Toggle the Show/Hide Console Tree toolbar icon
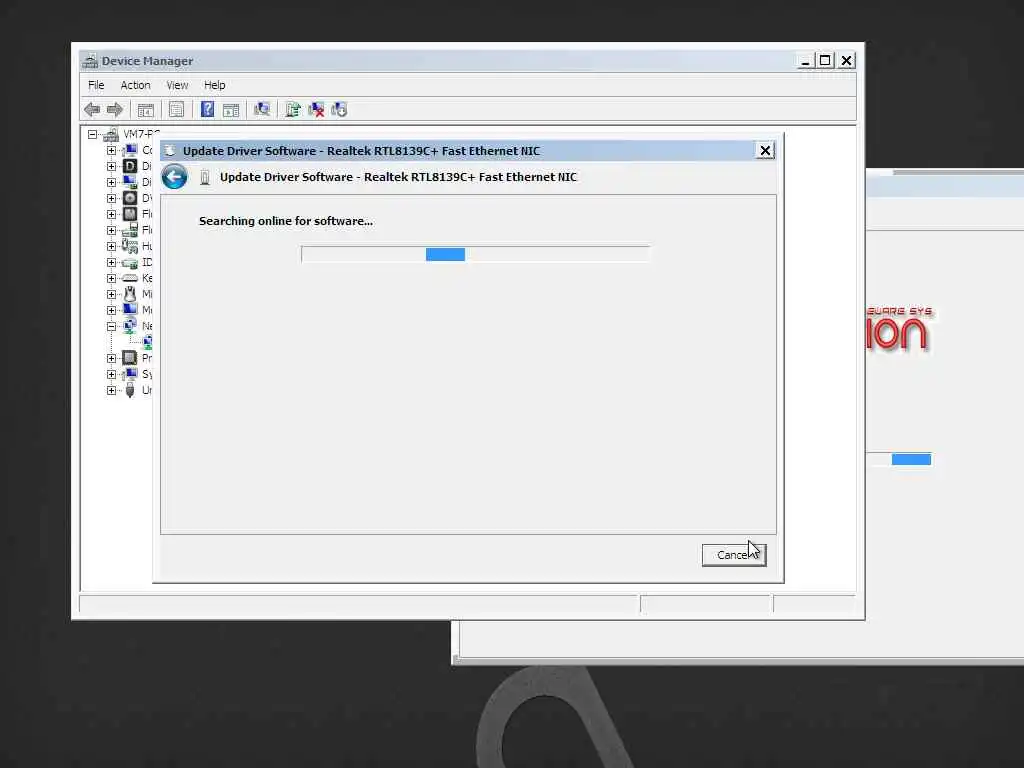The height and width of the screenshot is (768, 1024). coord(146,110)
